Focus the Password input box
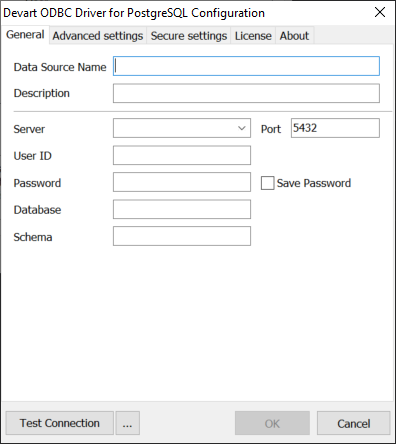396x444 pixels. [182, 182]
